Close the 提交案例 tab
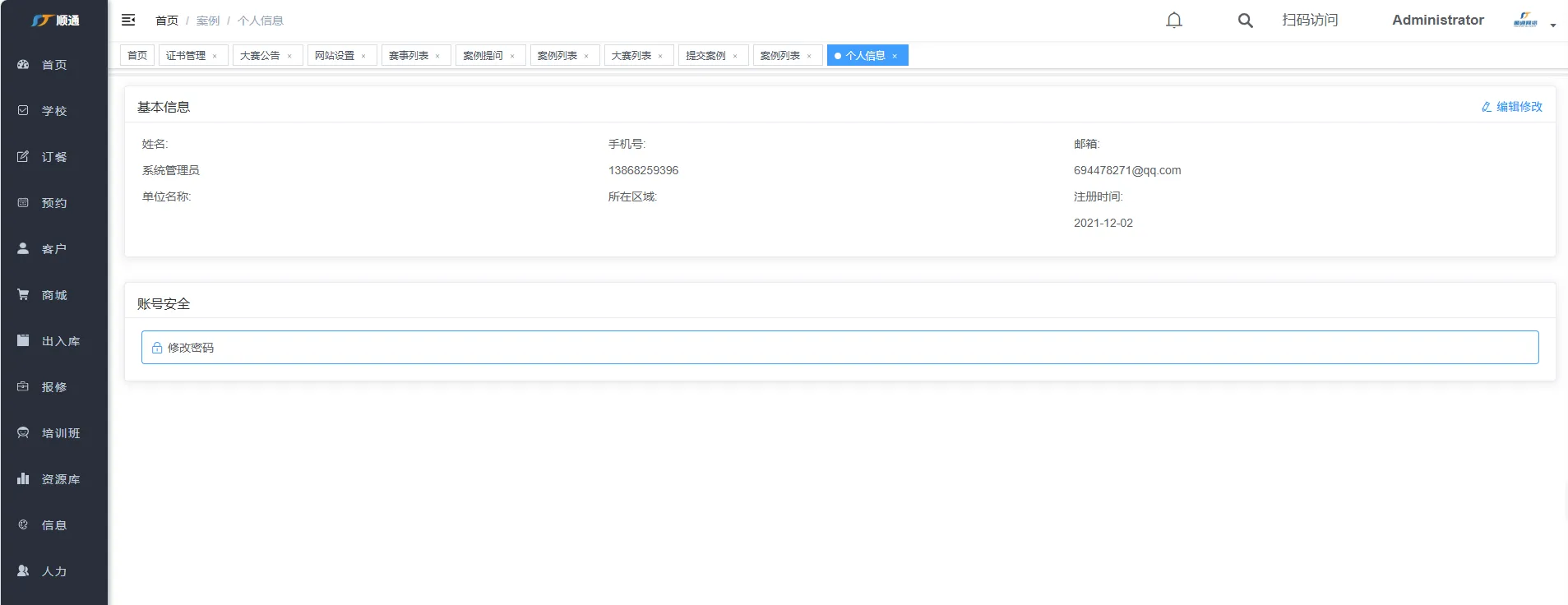Viewport: 1568px width, 605px height. pos(735,57)
